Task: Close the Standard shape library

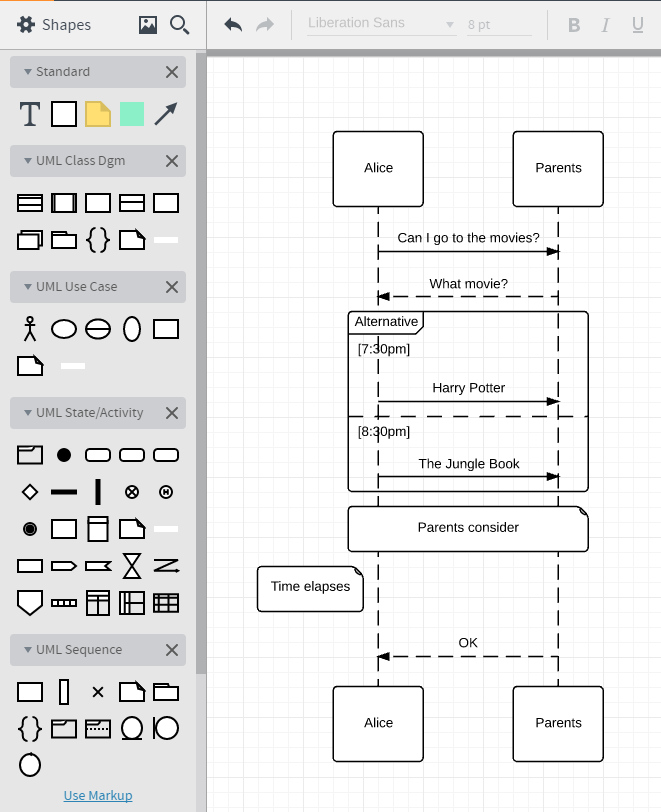Action: pyautogui.click(x=172, y=72)
